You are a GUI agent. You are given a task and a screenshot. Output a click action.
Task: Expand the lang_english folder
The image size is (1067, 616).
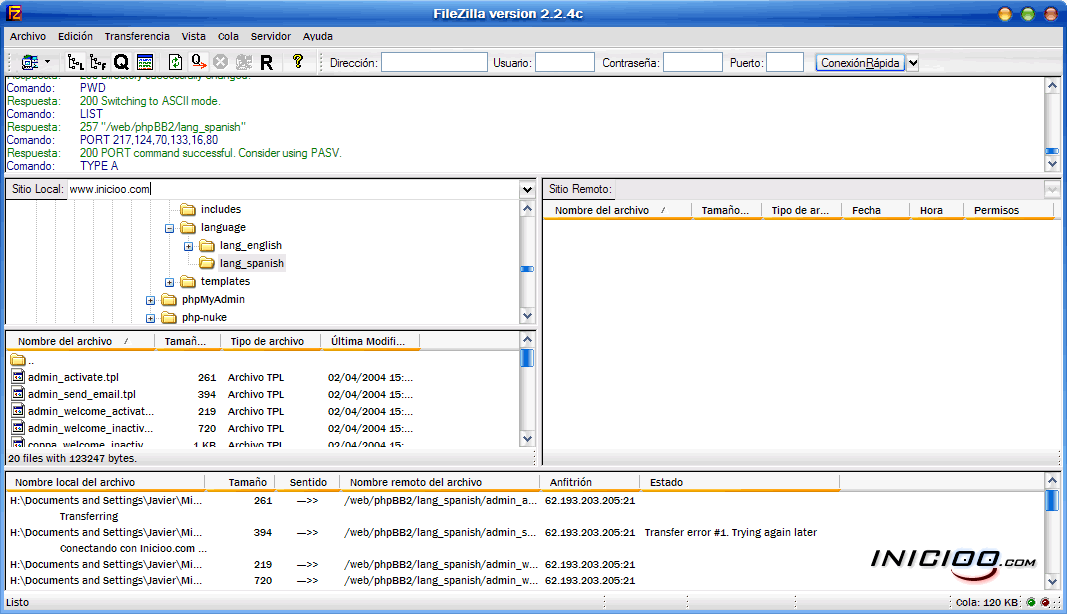click(x=188, y=246)
